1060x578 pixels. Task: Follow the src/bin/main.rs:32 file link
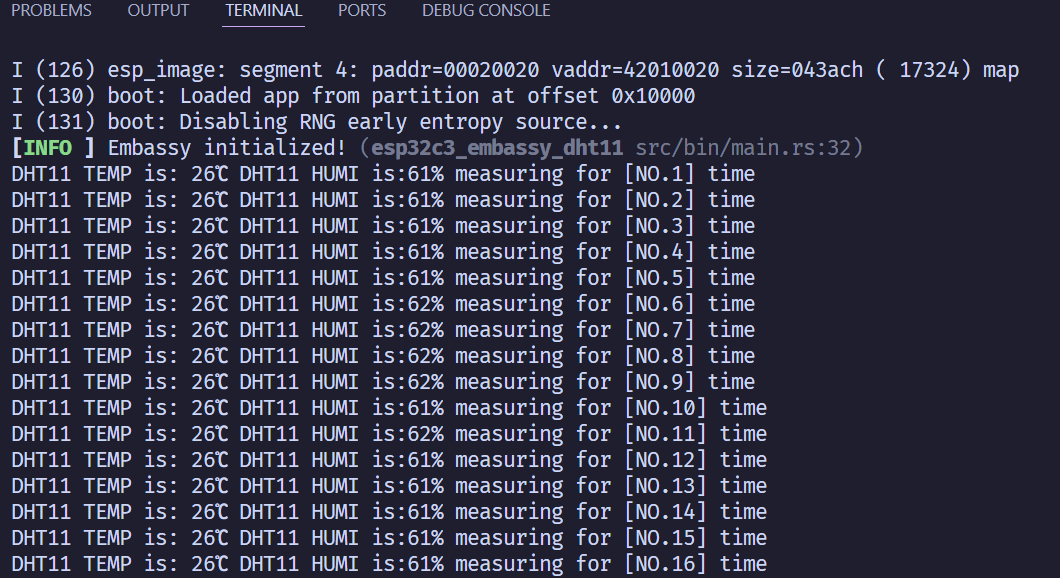(x=743, y=147)
